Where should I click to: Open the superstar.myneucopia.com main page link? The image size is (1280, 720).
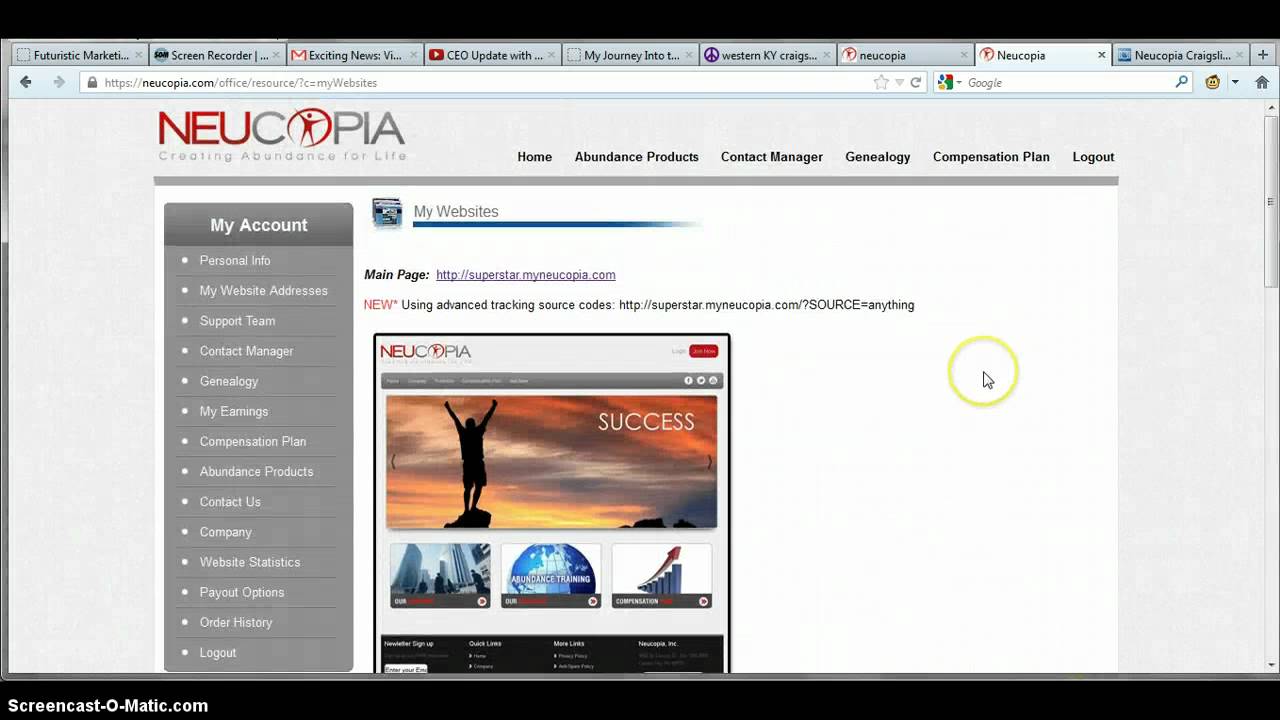click(525, 275)
